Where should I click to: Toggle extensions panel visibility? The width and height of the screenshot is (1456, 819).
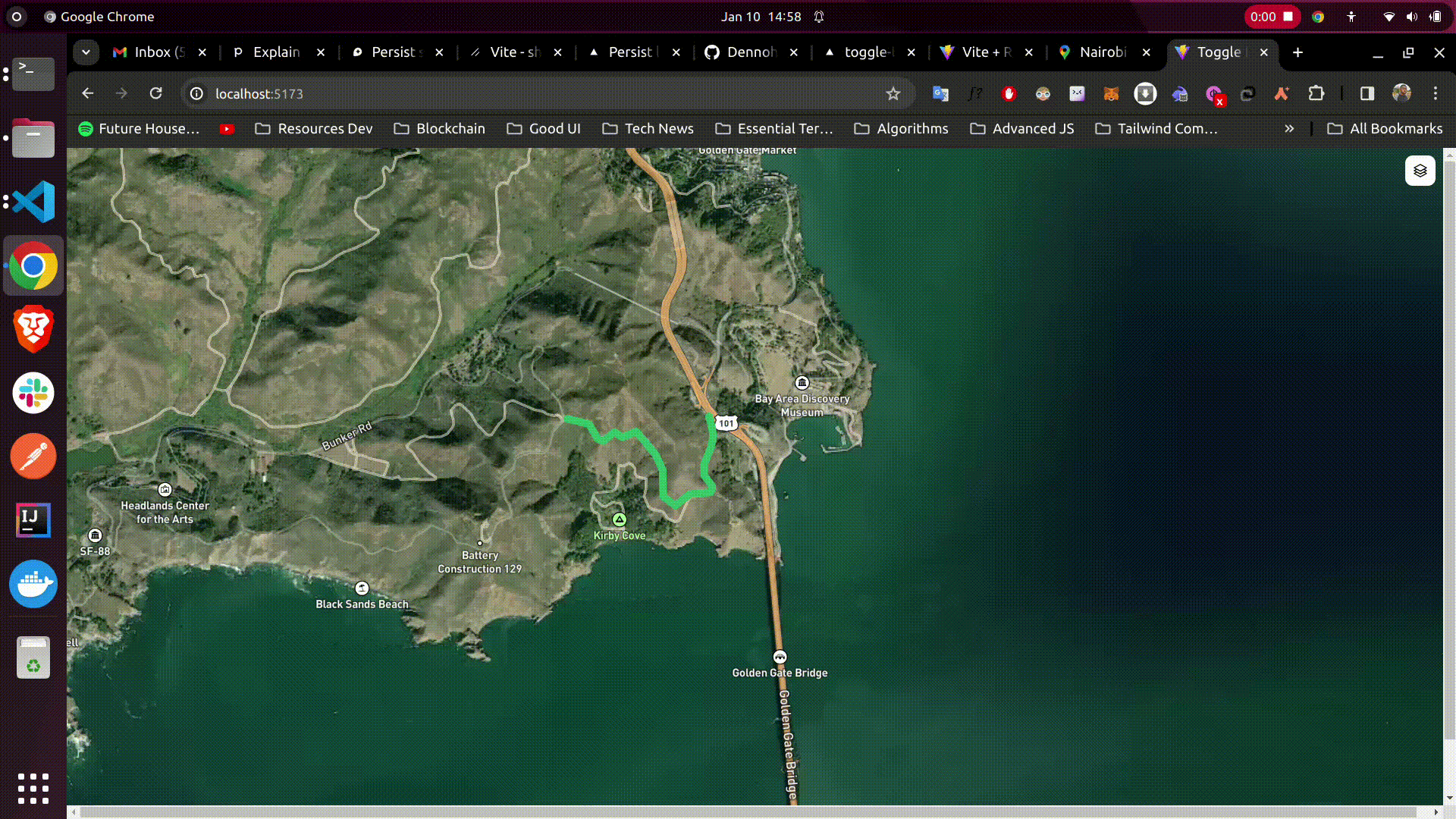pyautogui.click(x=1317, y=93)
